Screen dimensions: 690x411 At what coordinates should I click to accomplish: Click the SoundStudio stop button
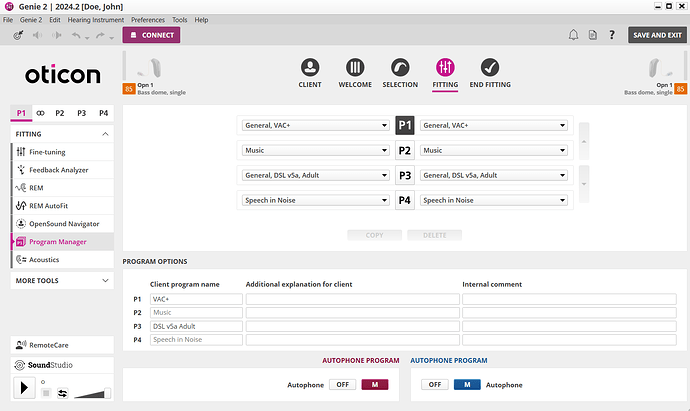[46, 393]
